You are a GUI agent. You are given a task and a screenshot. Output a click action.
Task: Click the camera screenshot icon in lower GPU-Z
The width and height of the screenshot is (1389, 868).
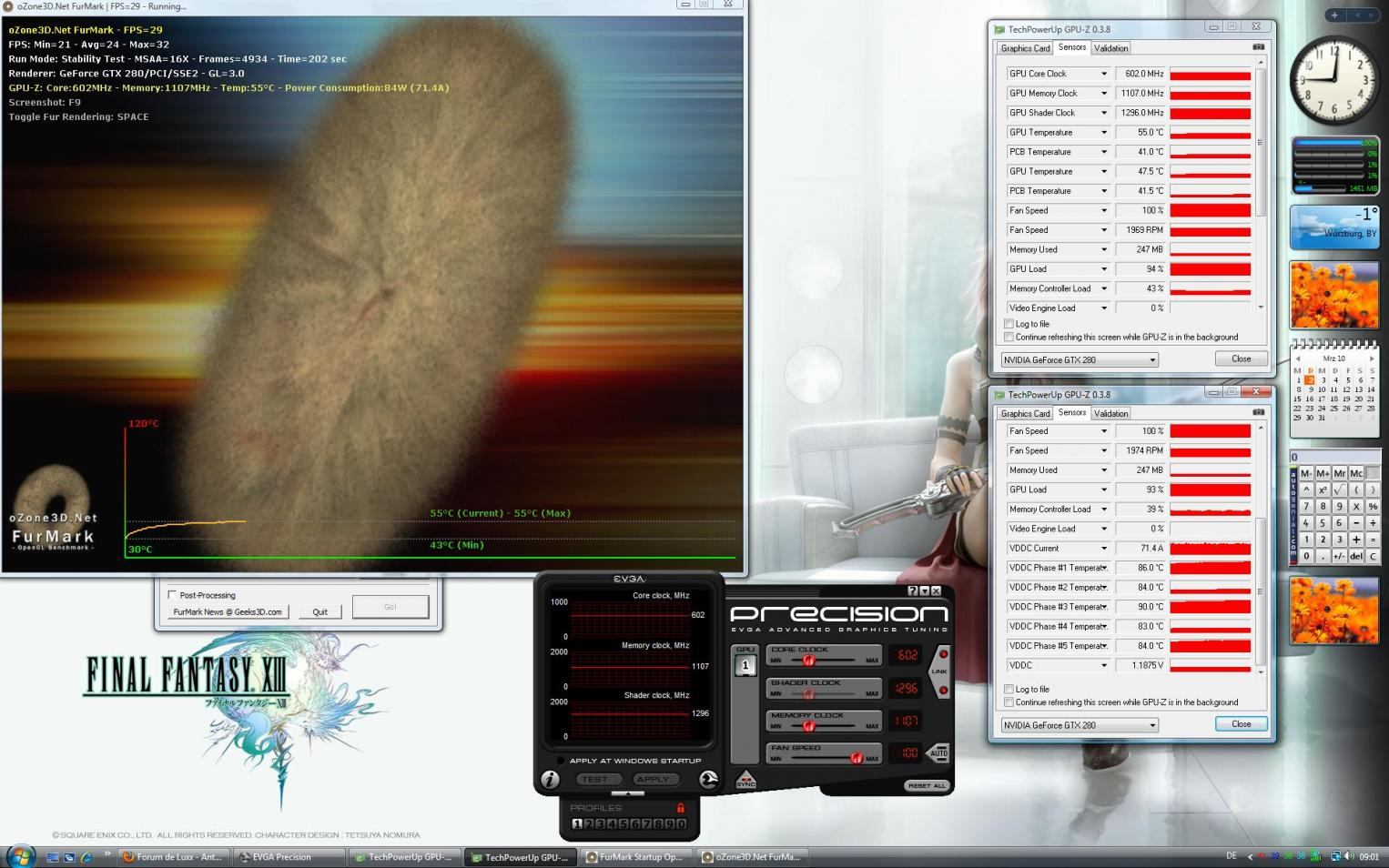(x=1258, y=412)
